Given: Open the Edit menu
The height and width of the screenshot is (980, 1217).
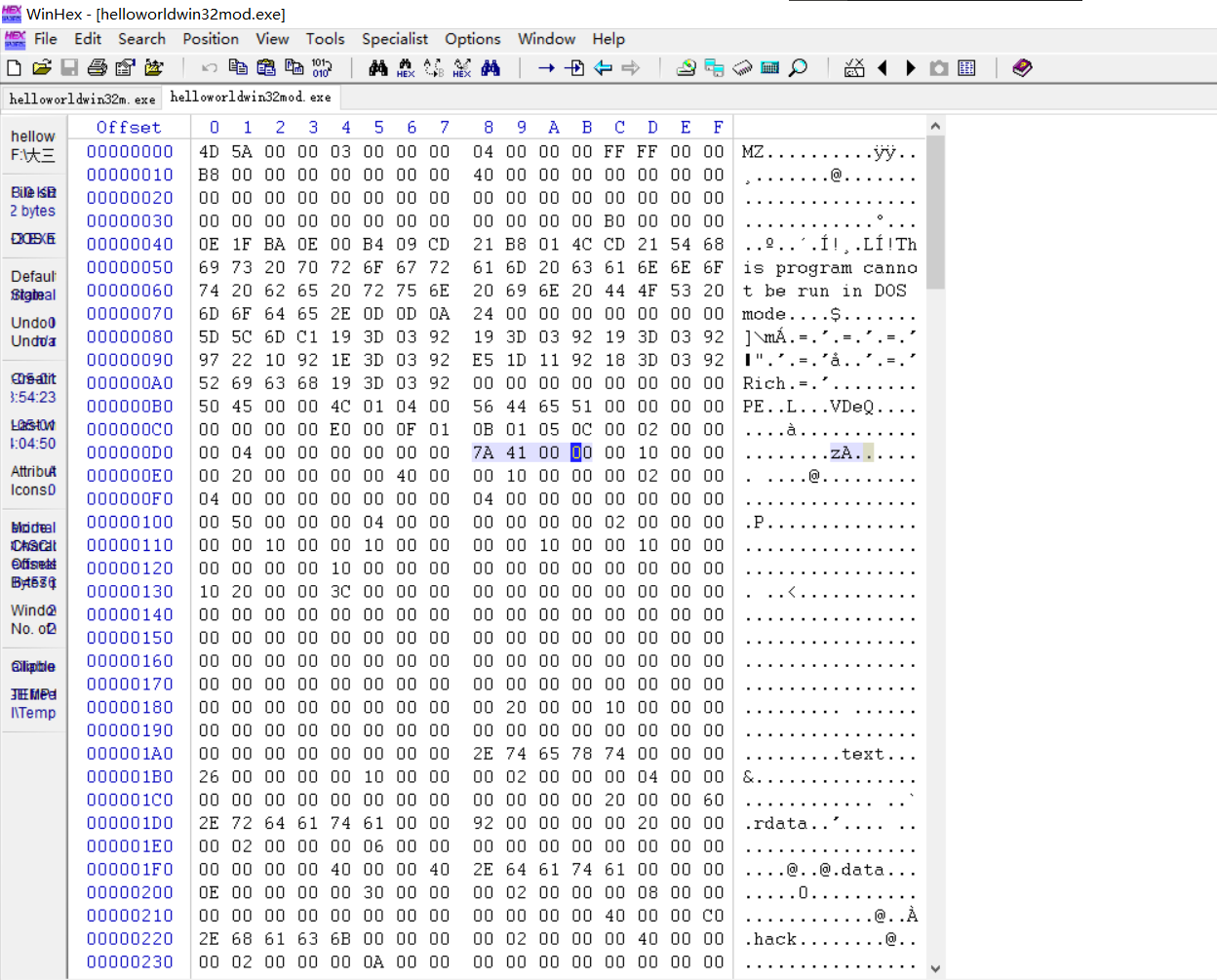Looking at the screenshot, I should (x=88, y=39).
